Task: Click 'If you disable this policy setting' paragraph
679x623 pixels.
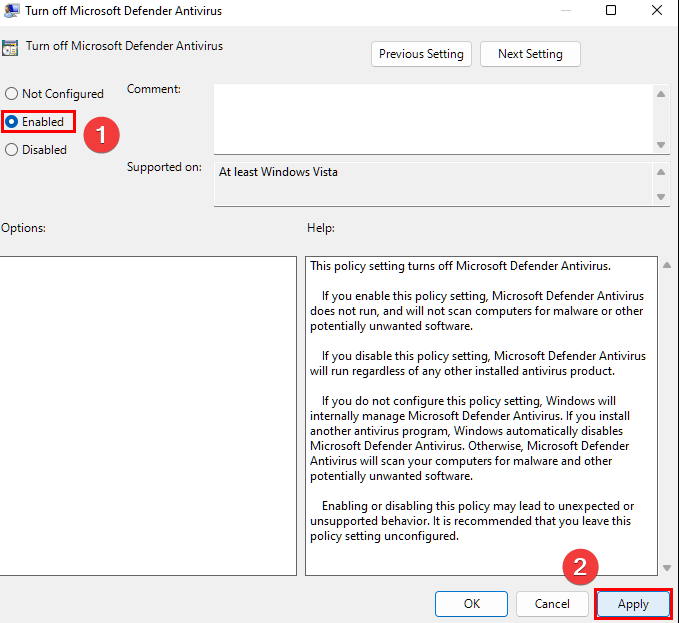Action: (x=478, y=363)
